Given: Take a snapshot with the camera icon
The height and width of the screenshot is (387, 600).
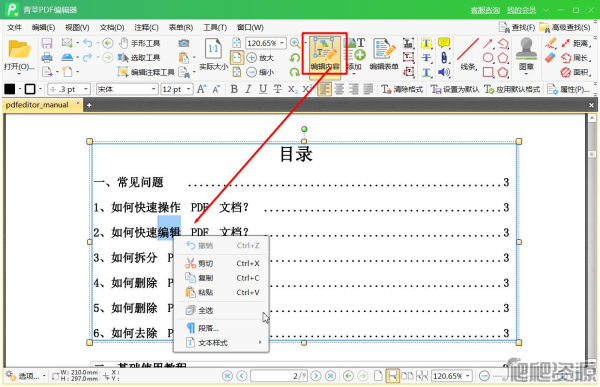Looking at the screenshot, I should [x=184, y=43].
